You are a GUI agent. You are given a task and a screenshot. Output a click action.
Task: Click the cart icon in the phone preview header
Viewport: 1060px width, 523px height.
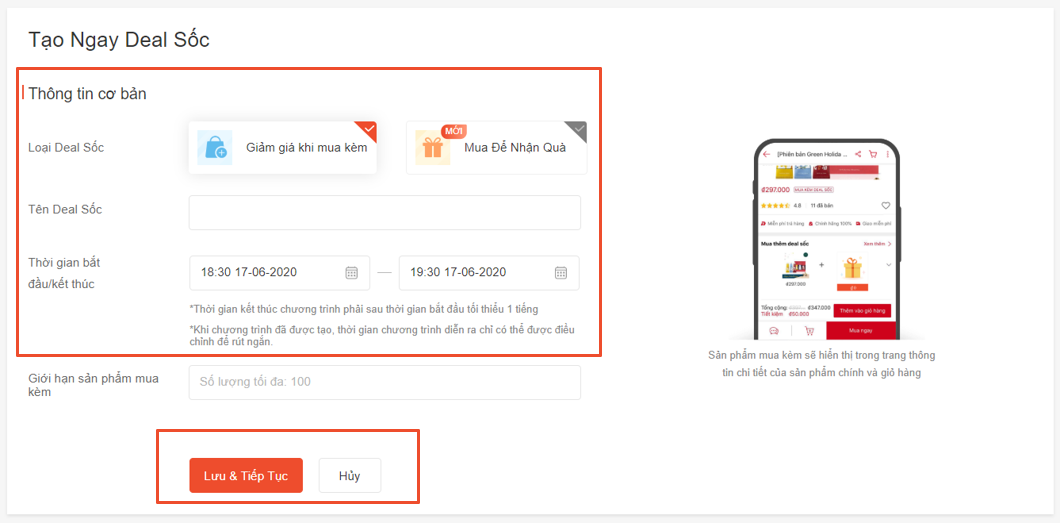tap(872, 154)
